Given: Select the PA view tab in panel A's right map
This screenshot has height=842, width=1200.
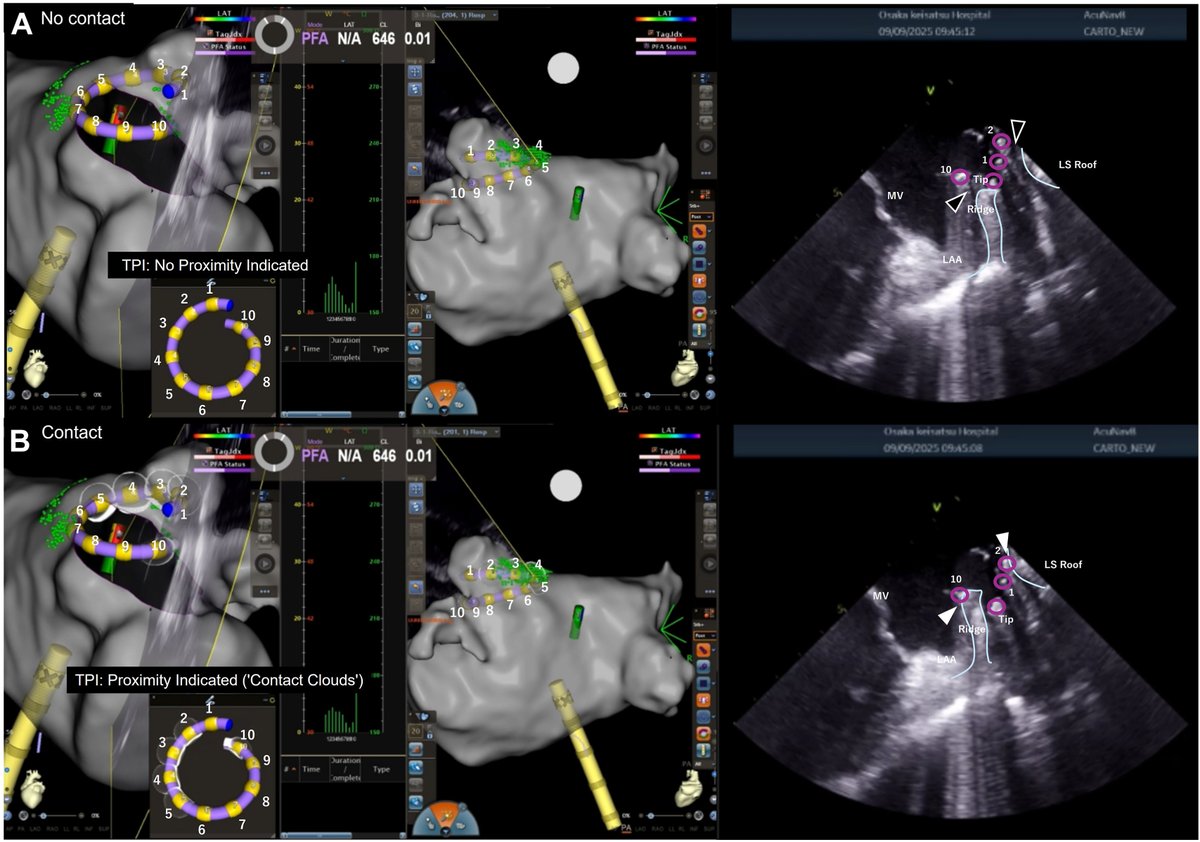Looking at the screenshot, I should point(624,408).
